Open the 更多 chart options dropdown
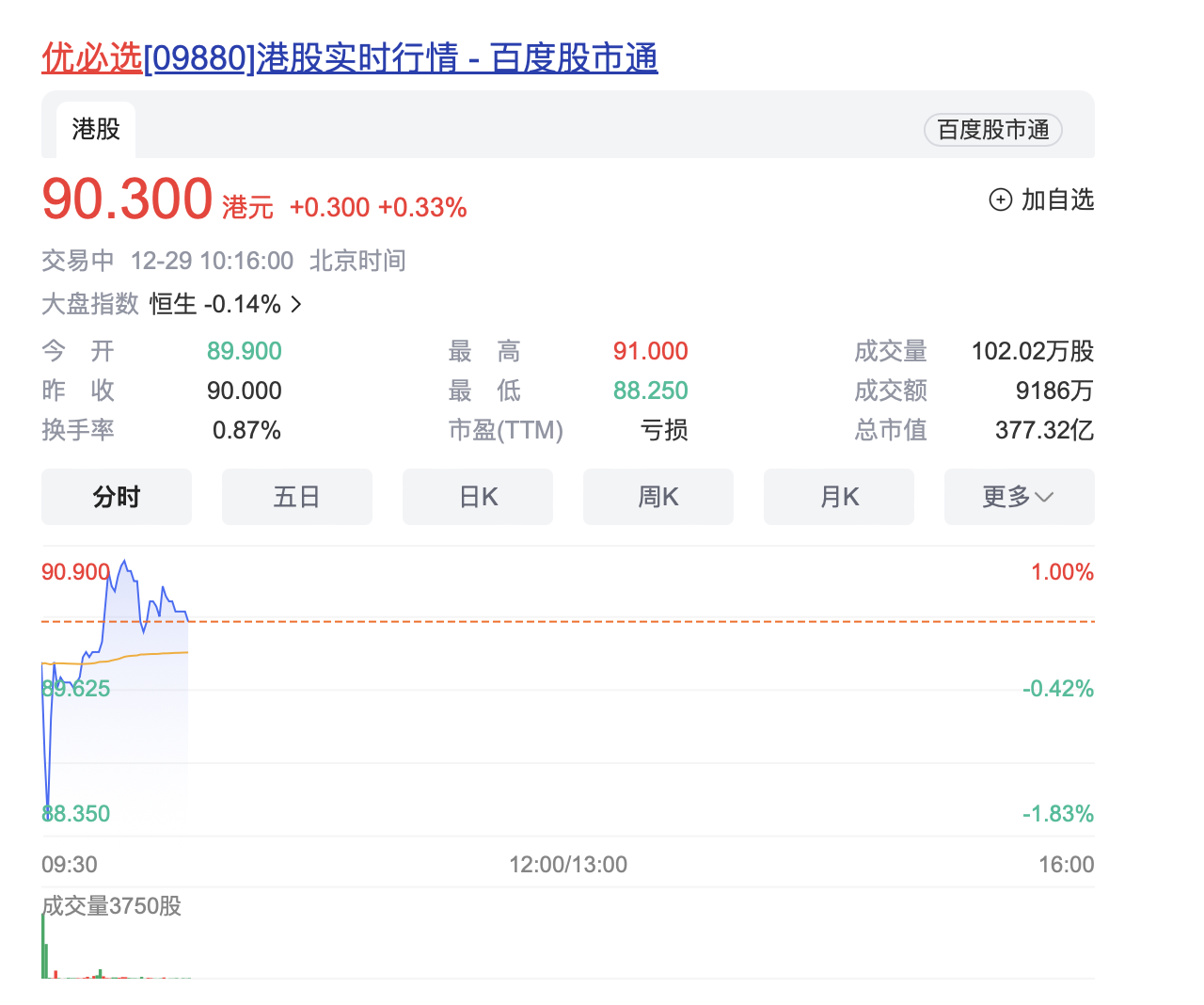The image size is (1204, 1005). coord(1019,497)
